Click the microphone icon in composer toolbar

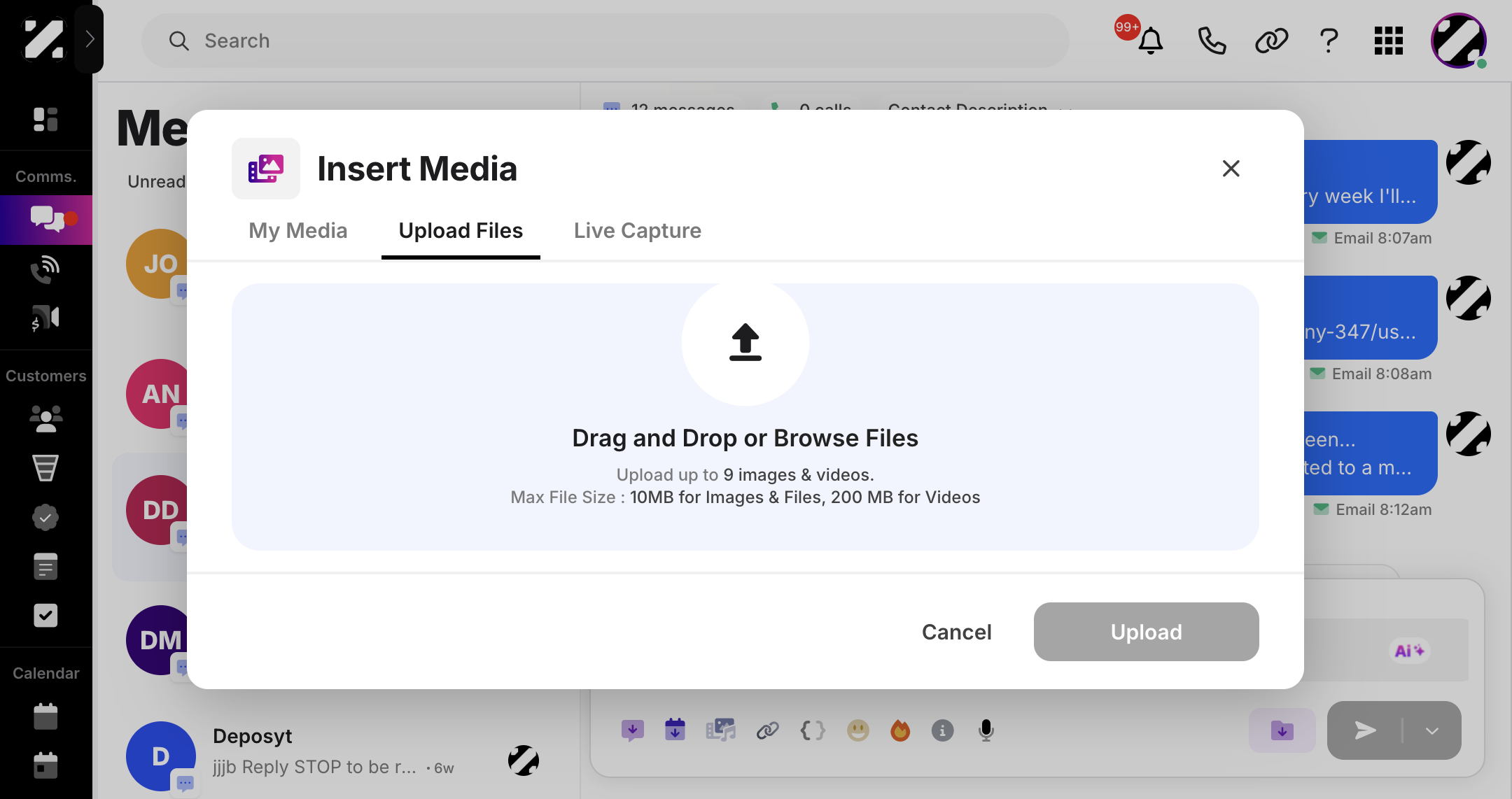click(986, 730)
